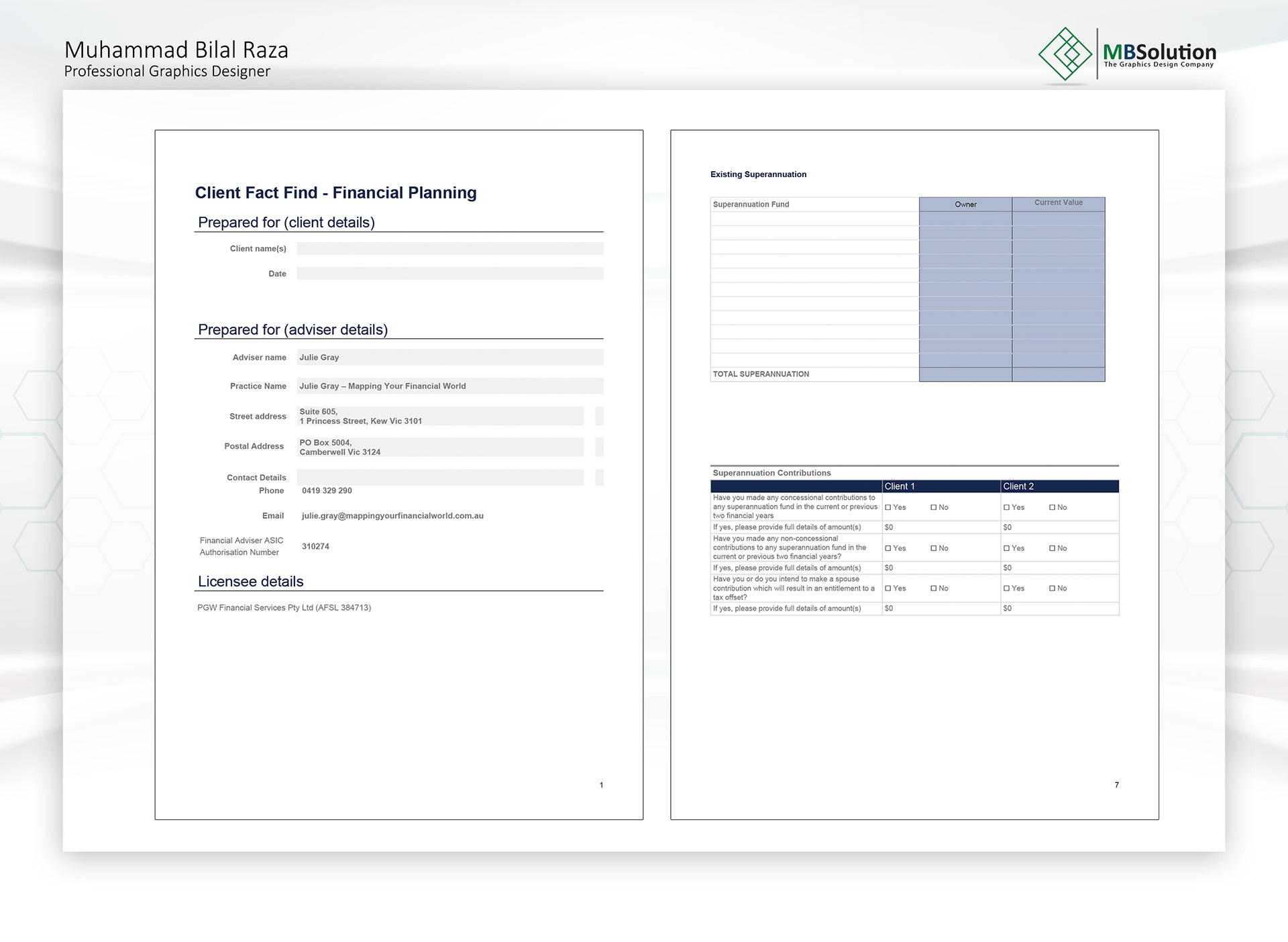Screen dimensions: 1288x942
Task: Click the TOTAL SUPERANNUATION row label
Action: coord(761,374)
